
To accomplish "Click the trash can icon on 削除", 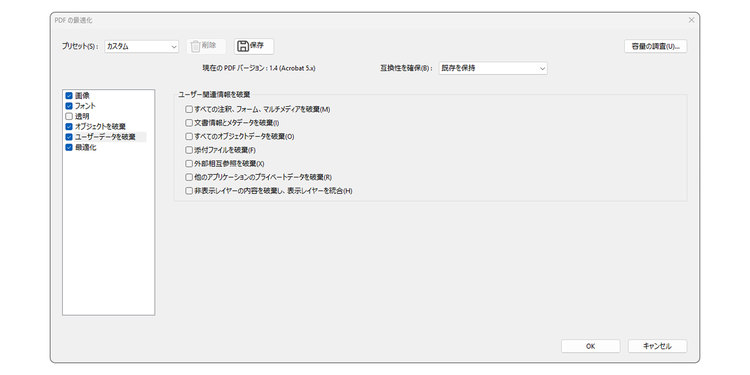I will 195,46.
